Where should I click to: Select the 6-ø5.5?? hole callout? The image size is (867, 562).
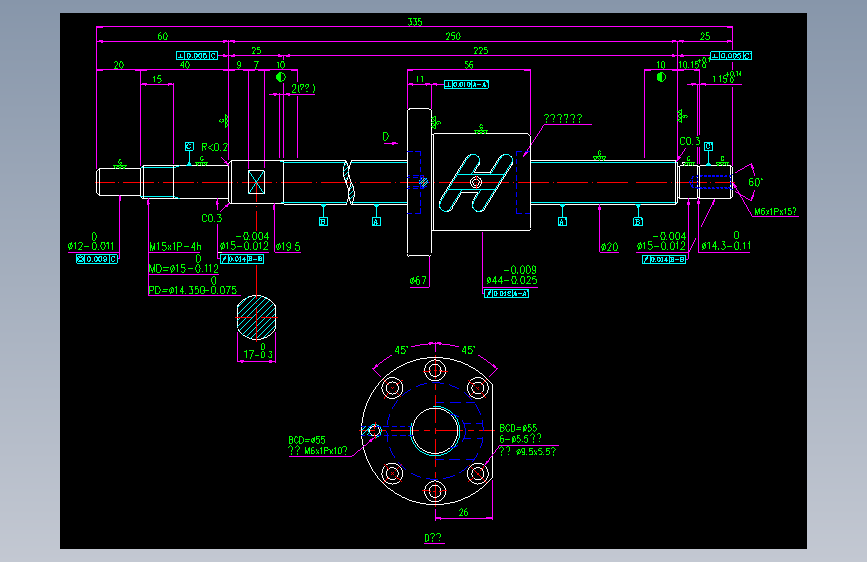click(520, 439)
